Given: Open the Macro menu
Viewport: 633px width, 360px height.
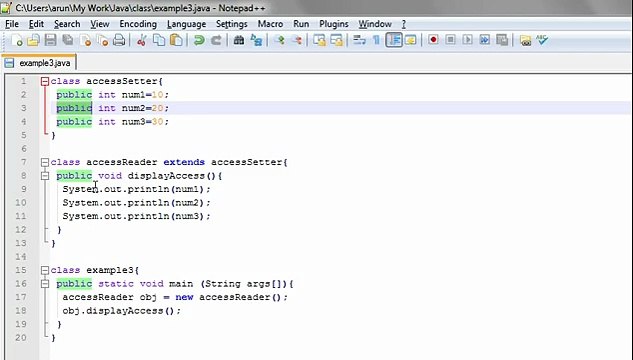Looking at the screenshot, I should coord(270,24).
